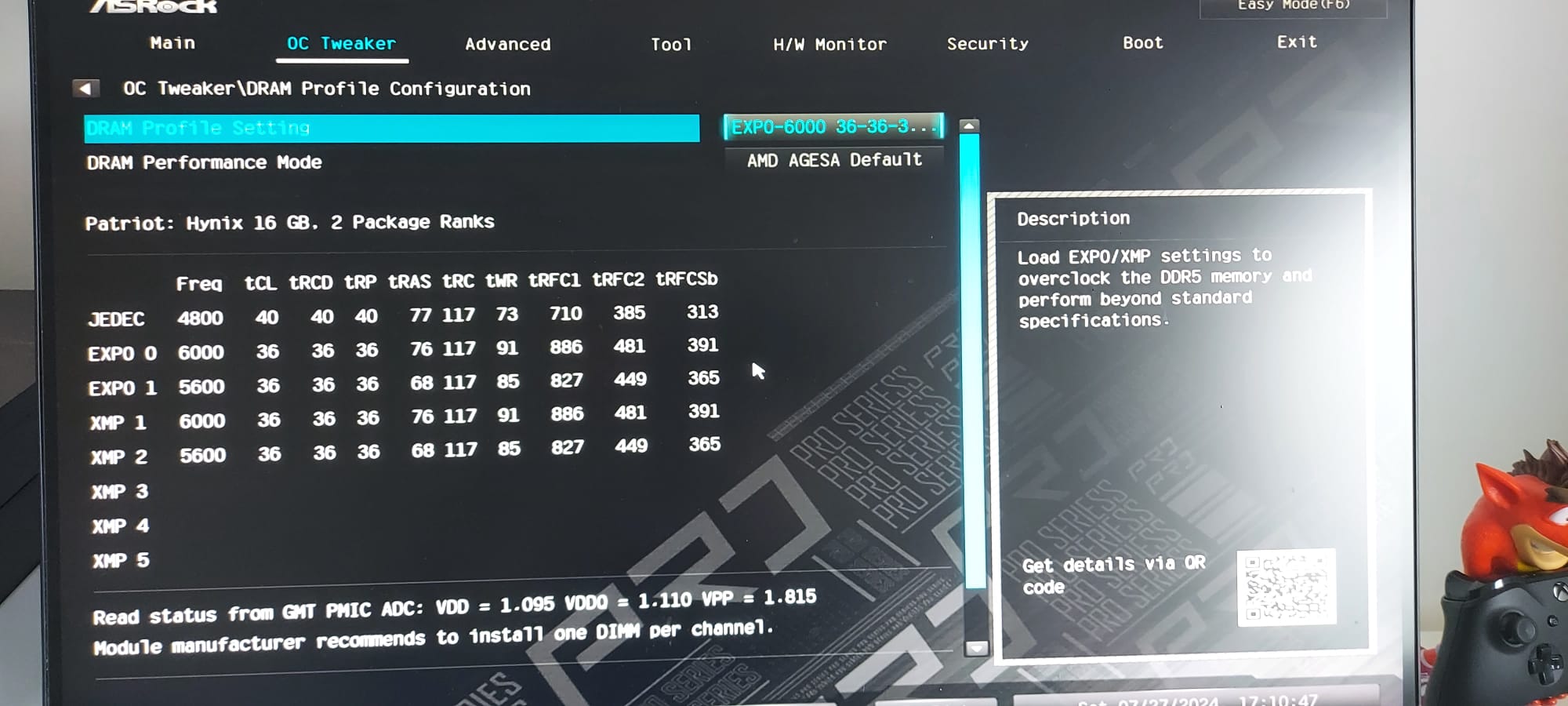Click the back arrow beside OC Tweaker path
This screenshot has width=1568, height=706.
point(85,89)
